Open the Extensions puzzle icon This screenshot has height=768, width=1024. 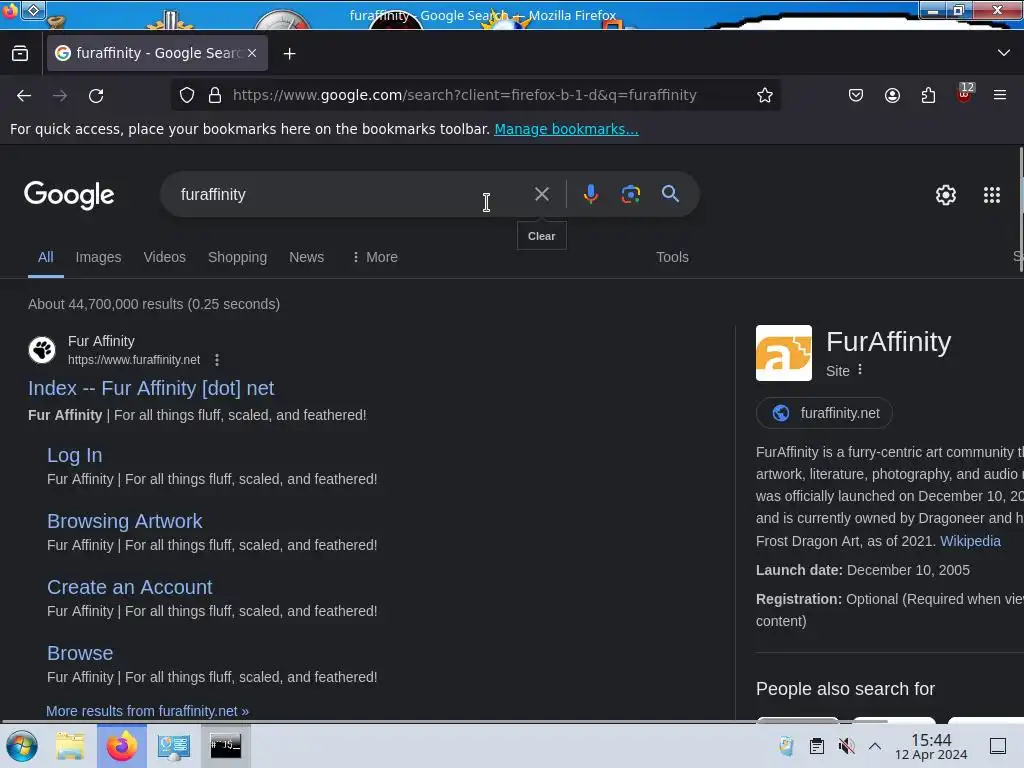coord(928,95)
